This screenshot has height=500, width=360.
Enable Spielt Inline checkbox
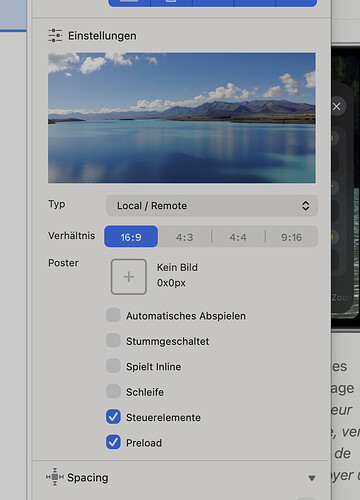[x=113, y=366]
